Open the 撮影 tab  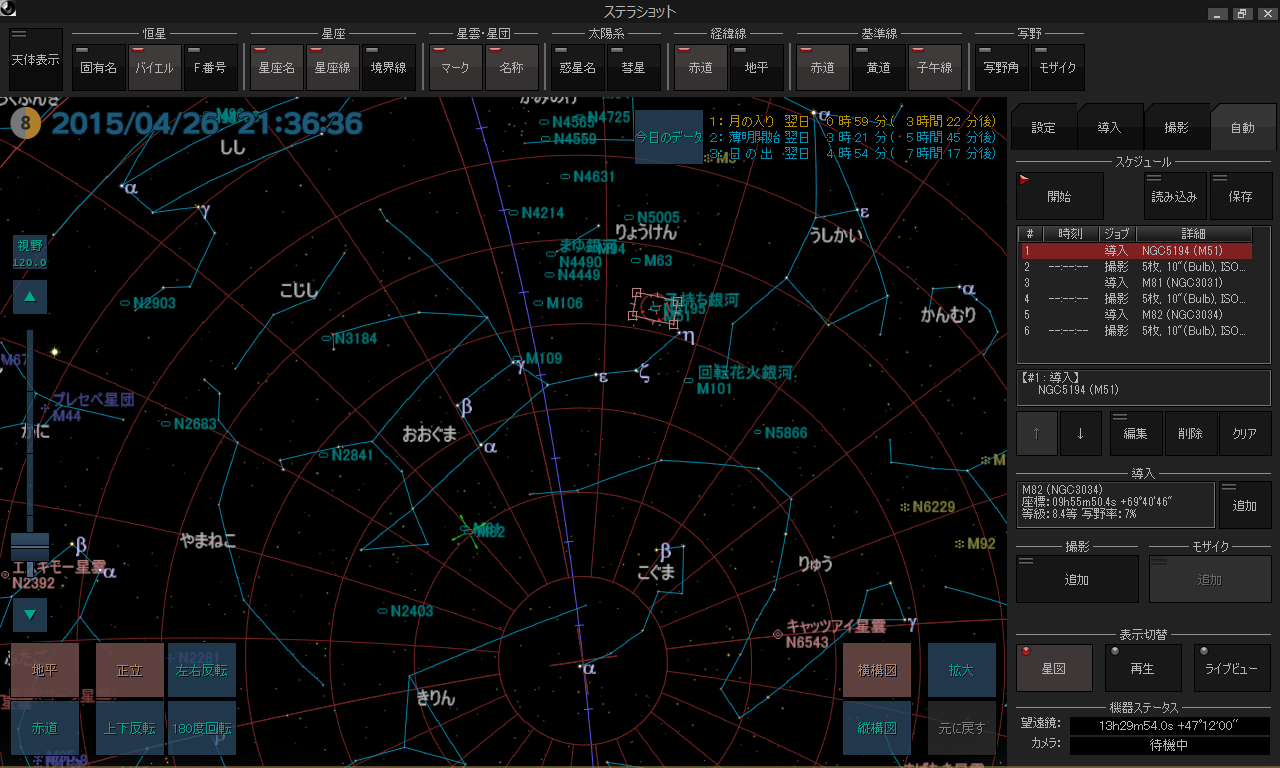pyautogui.click(x=1176, y=127)
